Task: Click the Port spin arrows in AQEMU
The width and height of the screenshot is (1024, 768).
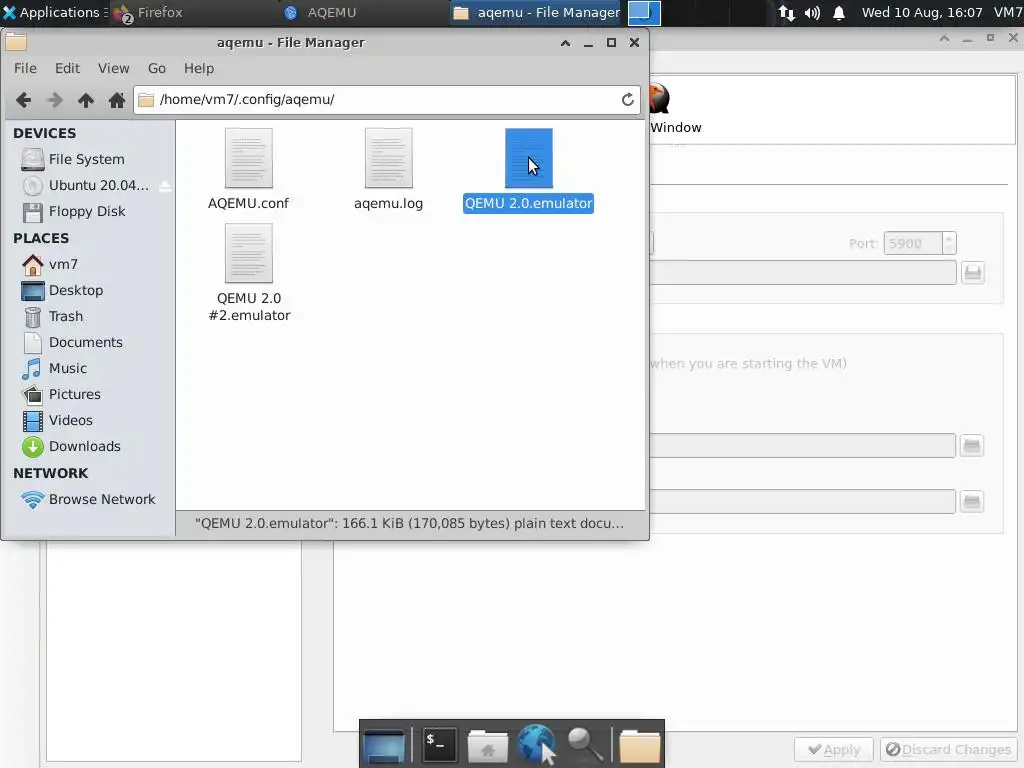Action: pyautogui.click(x=949, y=244)
